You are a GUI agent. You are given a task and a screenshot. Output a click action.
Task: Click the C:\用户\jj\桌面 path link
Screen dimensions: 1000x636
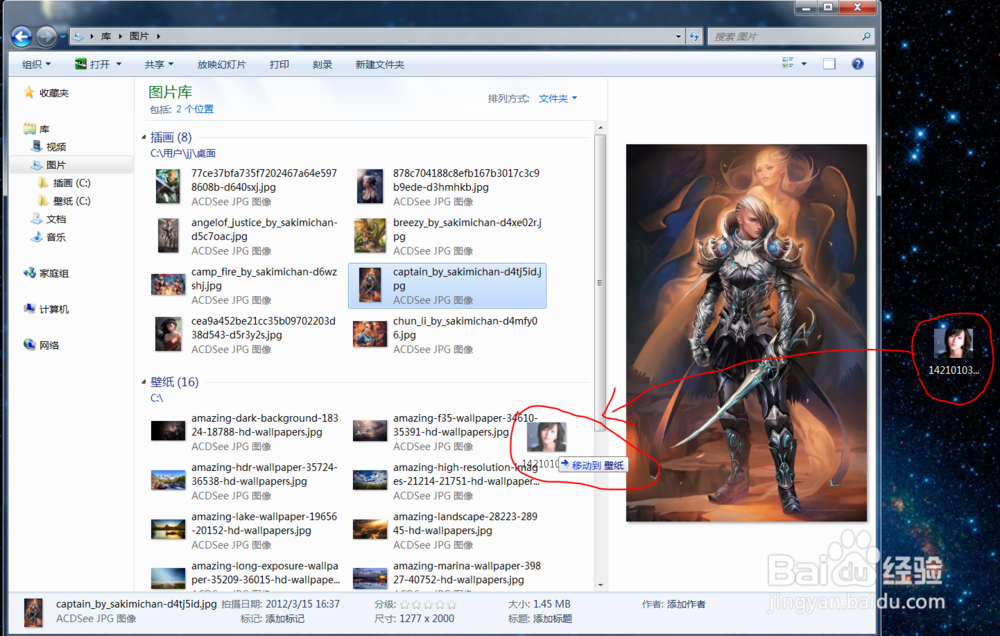(183, 153)
